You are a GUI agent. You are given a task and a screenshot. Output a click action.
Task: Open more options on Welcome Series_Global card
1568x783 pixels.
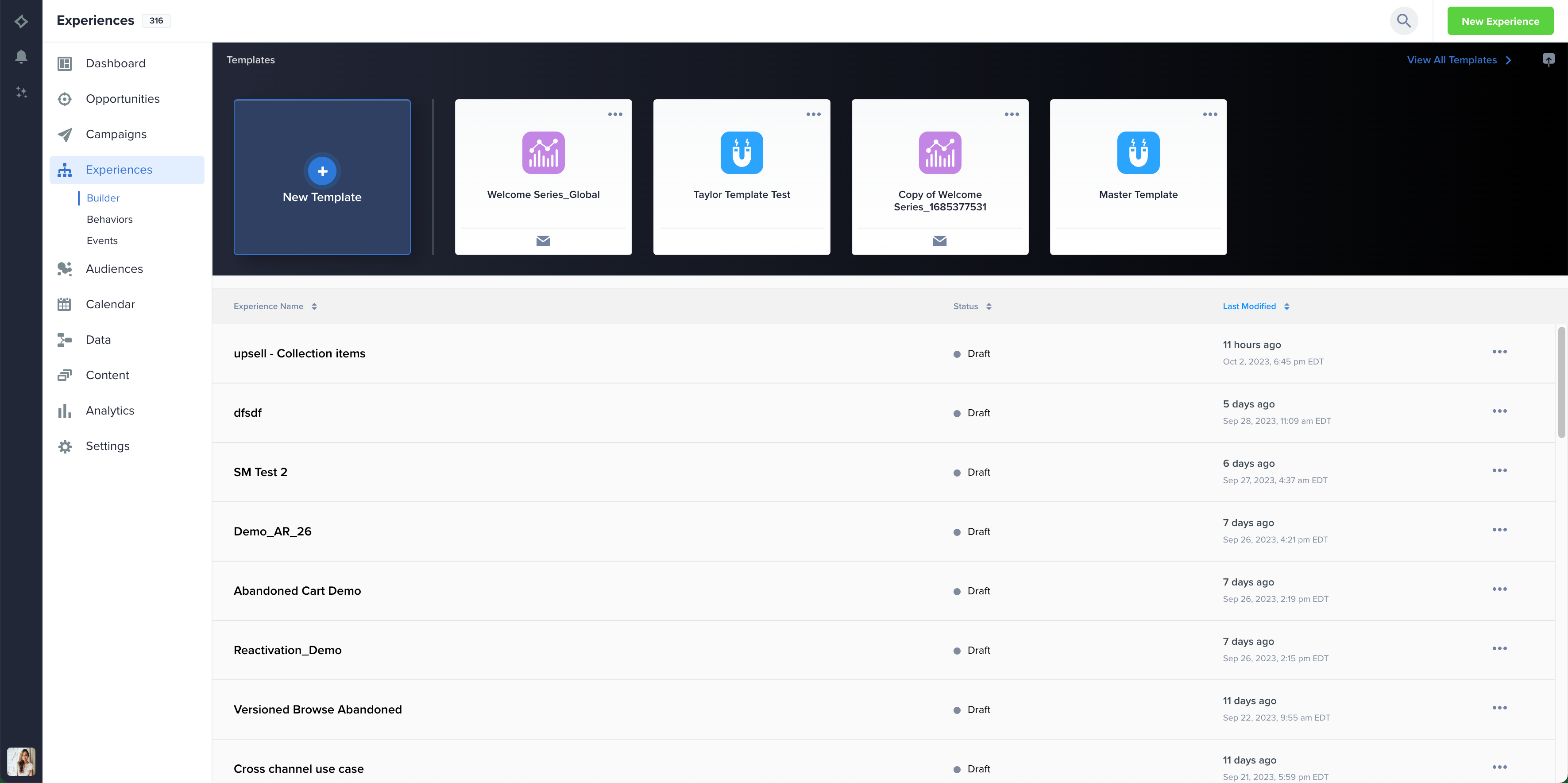[615, 114]
